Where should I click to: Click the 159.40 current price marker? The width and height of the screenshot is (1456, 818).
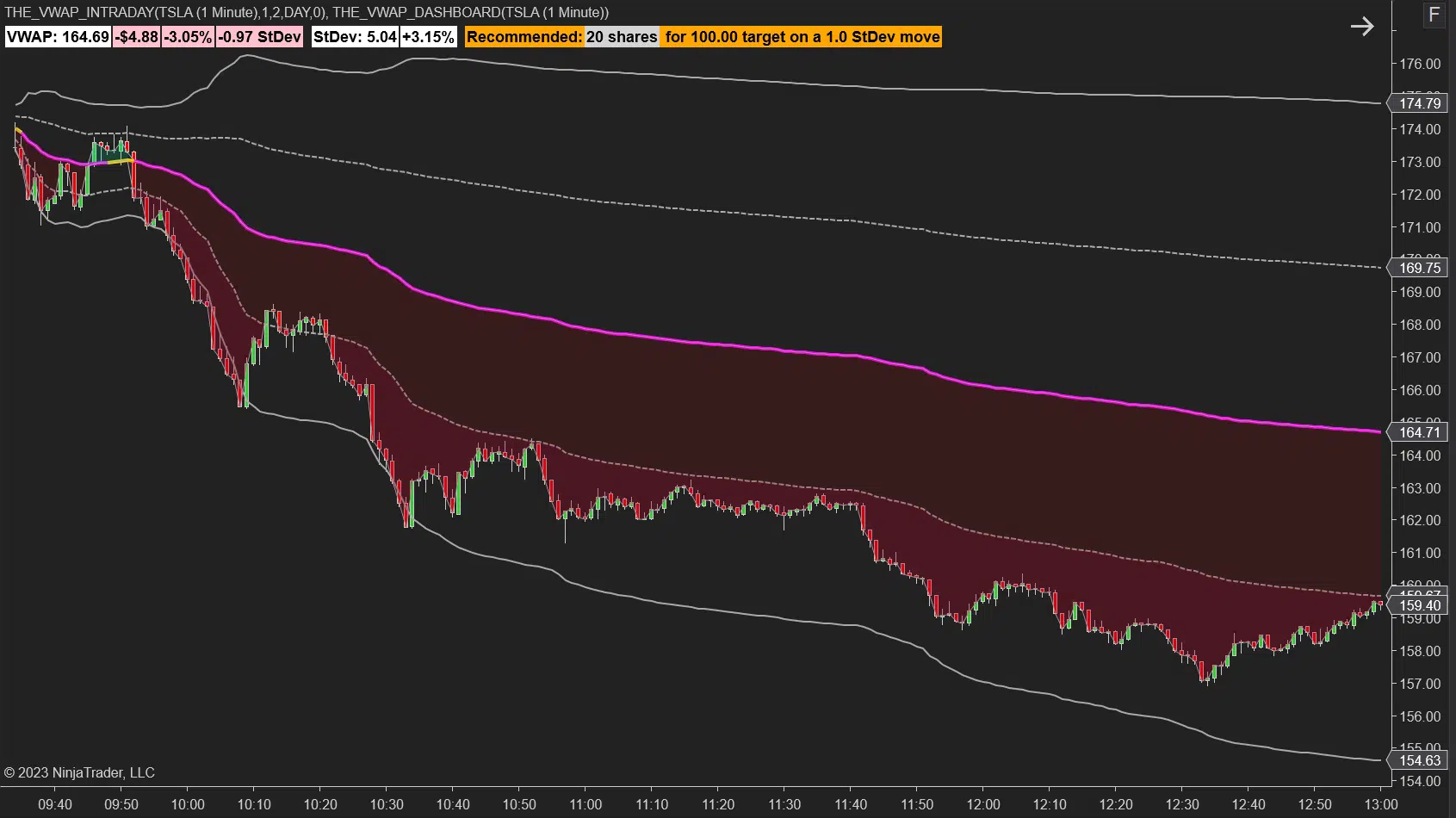tap(1419, 605)
